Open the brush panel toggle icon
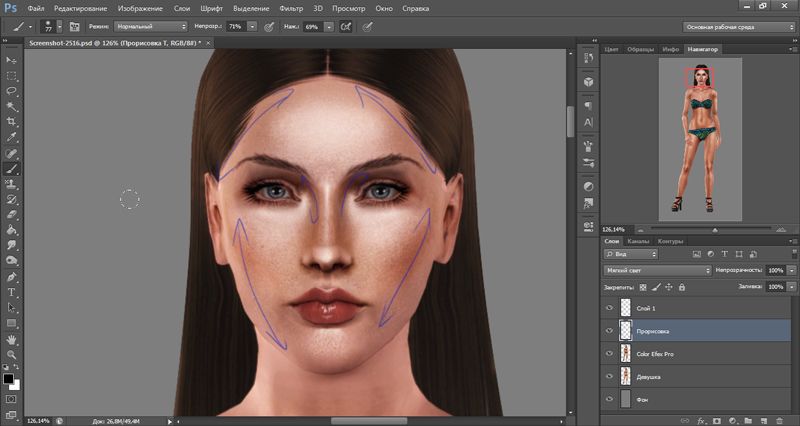Image resolution: width=800 pixels, height=426 pixels. tap(74, 27)
